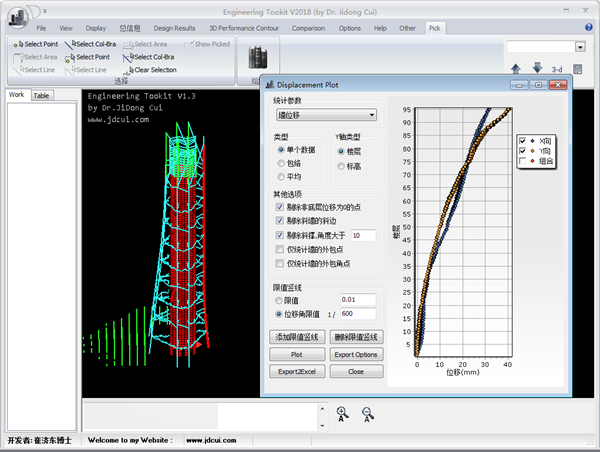Click the Displacement Plot title bar chart icon

(270, 85)
